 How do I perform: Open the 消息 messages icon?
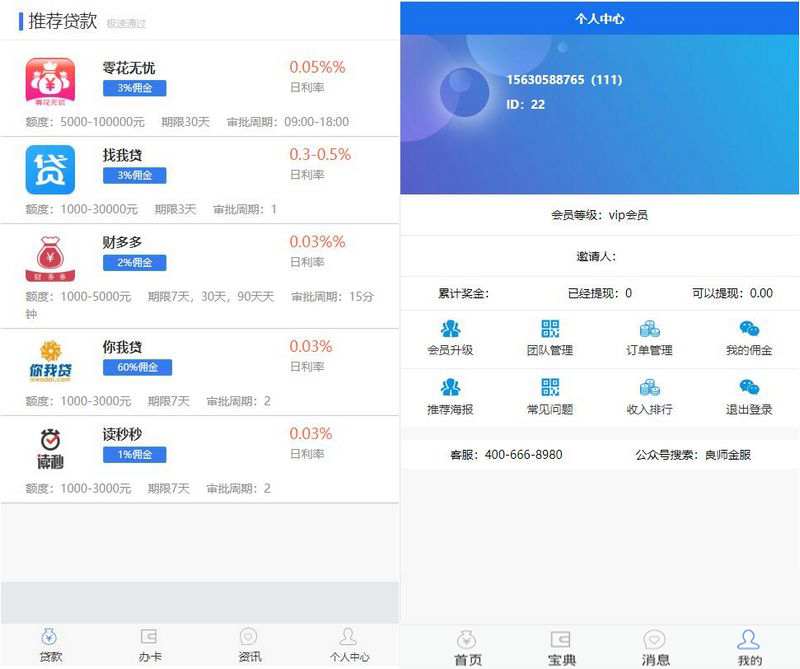[655, 645]
